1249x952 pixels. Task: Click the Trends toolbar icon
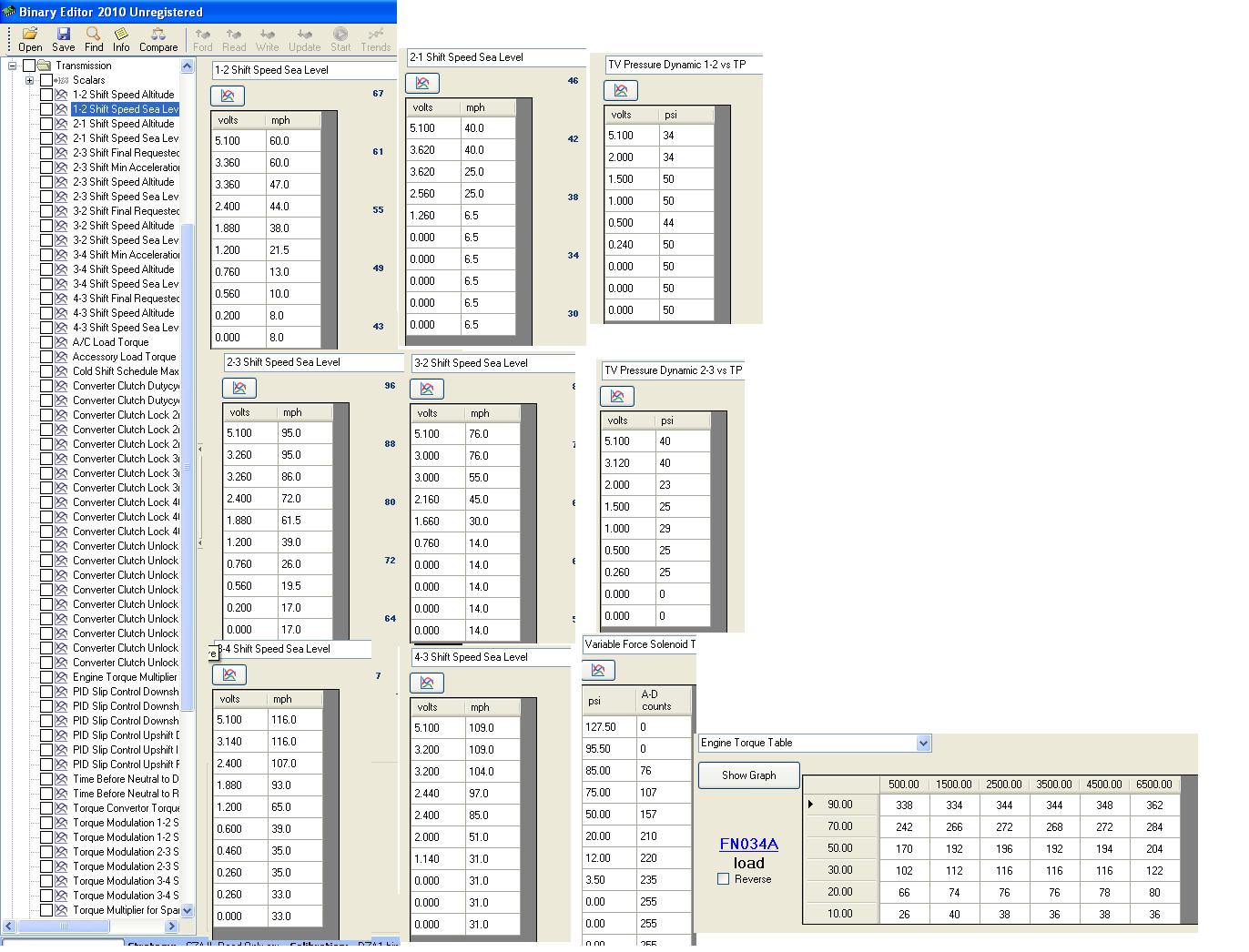tap(375, 39)
